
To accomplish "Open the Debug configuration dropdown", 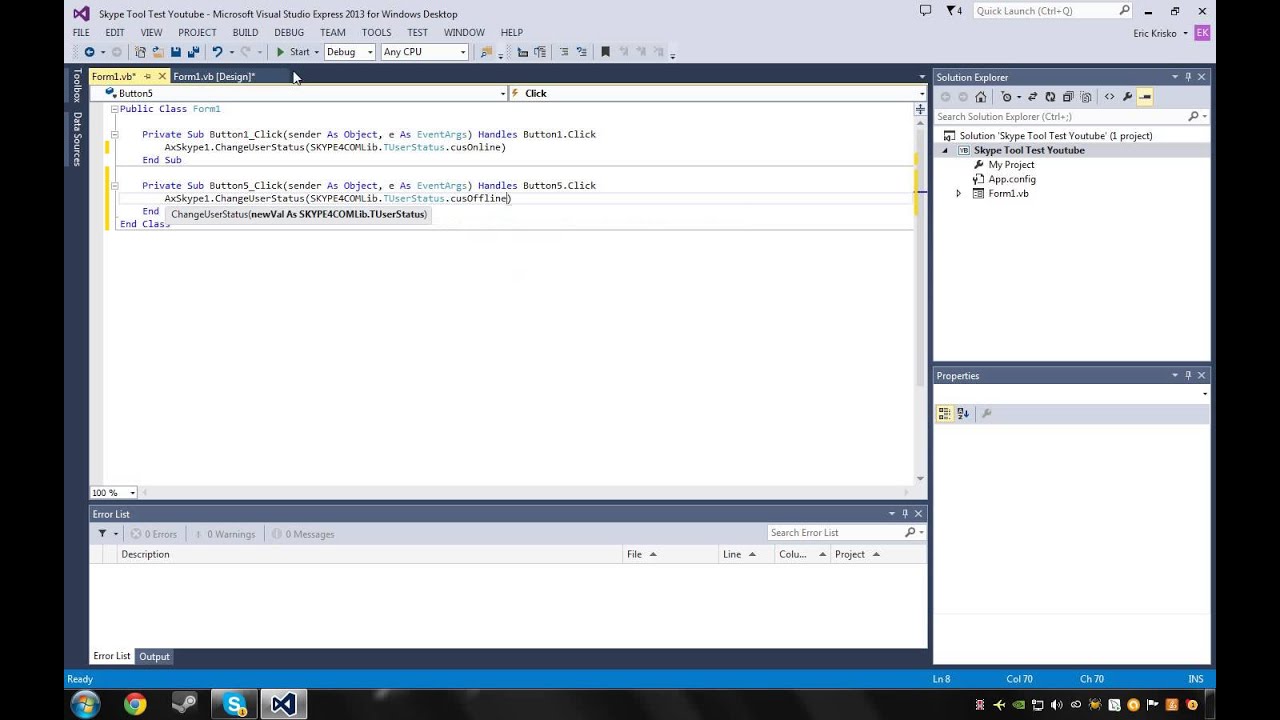I will tap(349, 52).
